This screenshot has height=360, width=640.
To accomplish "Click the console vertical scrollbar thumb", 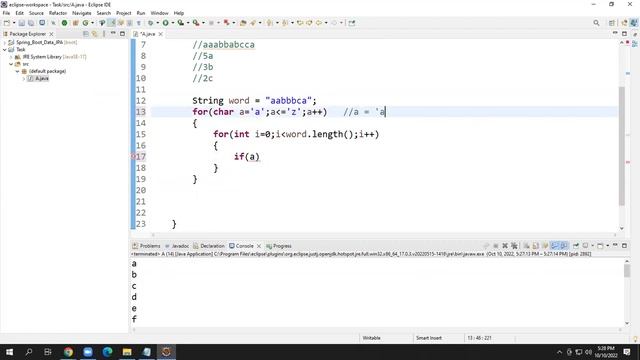I will 627,271.
